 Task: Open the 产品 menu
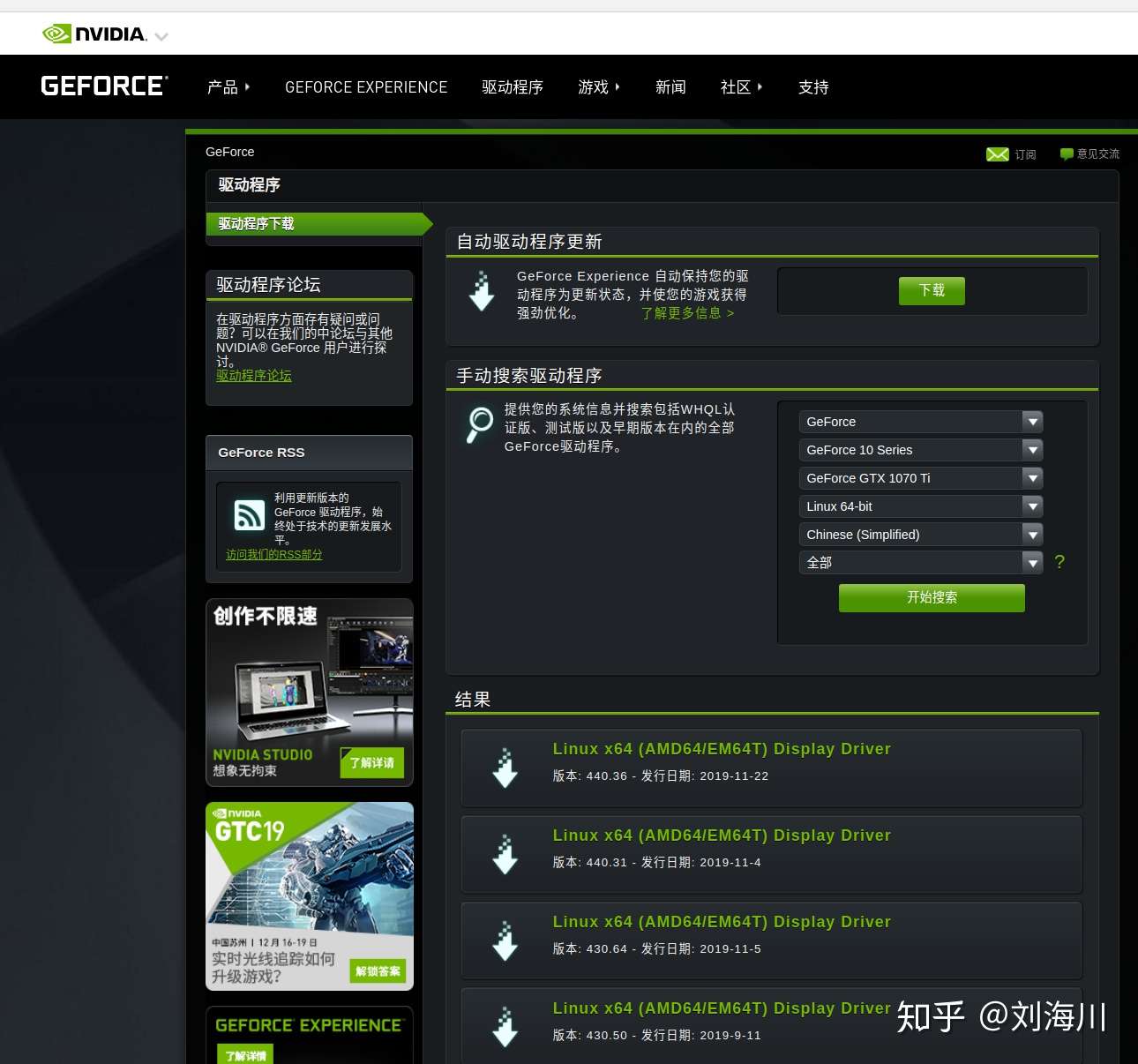click(x=228, y=87)
